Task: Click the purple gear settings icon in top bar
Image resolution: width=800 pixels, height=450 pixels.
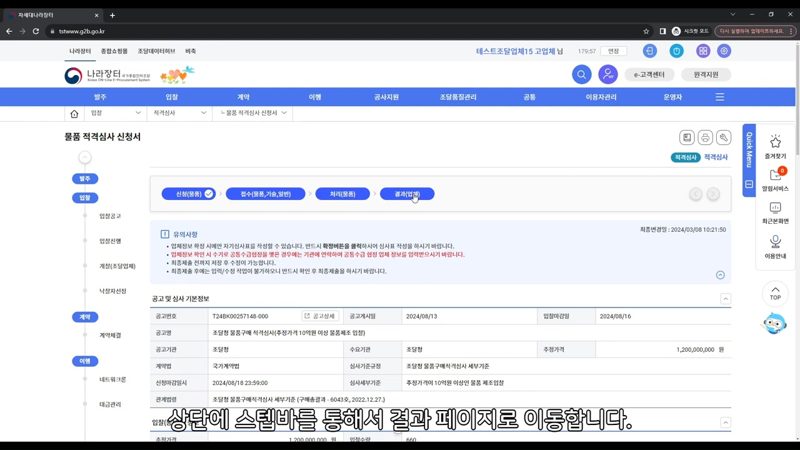Action: tap(724, 51)
